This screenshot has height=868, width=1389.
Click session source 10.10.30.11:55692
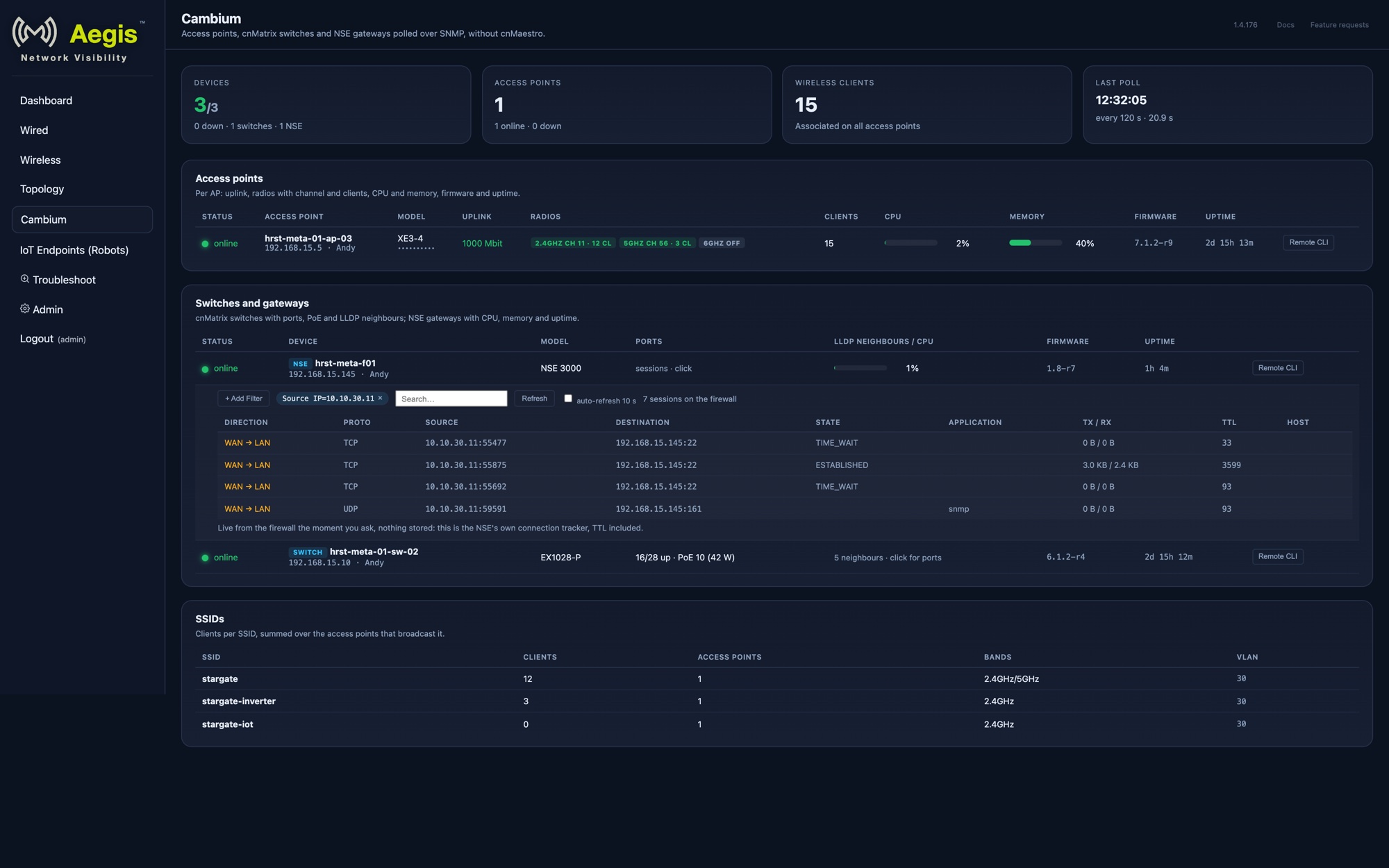(x=465, y=487)
